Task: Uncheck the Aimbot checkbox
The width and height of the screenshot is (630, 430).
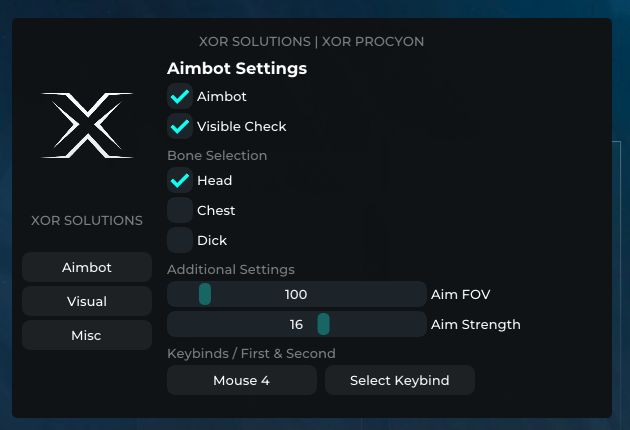Action: 180,96
